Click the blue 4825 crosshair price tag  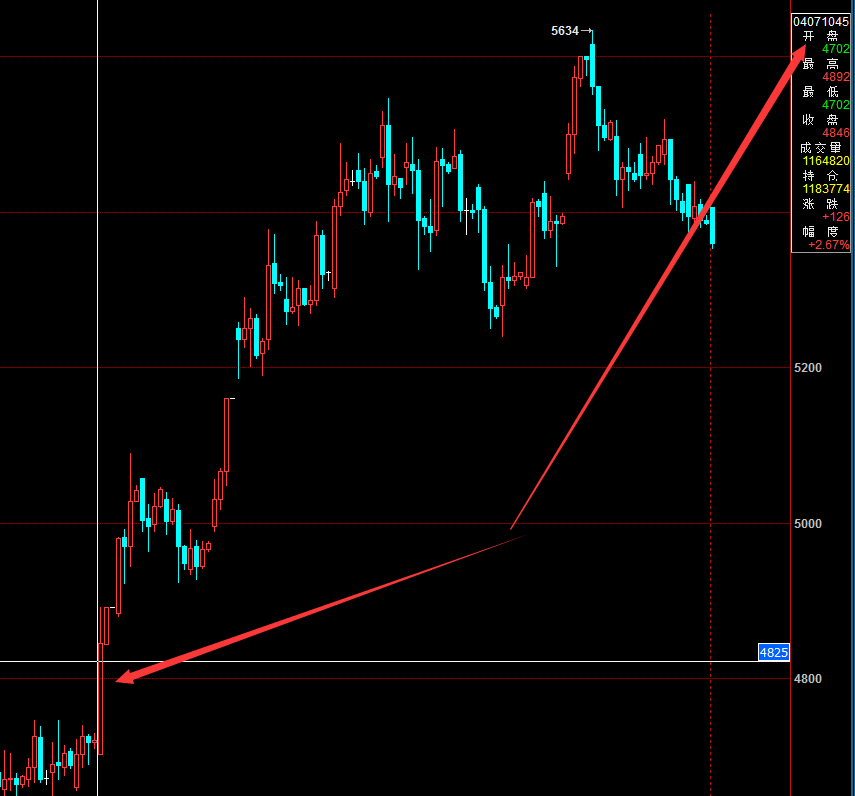click(x=773, y=653)
